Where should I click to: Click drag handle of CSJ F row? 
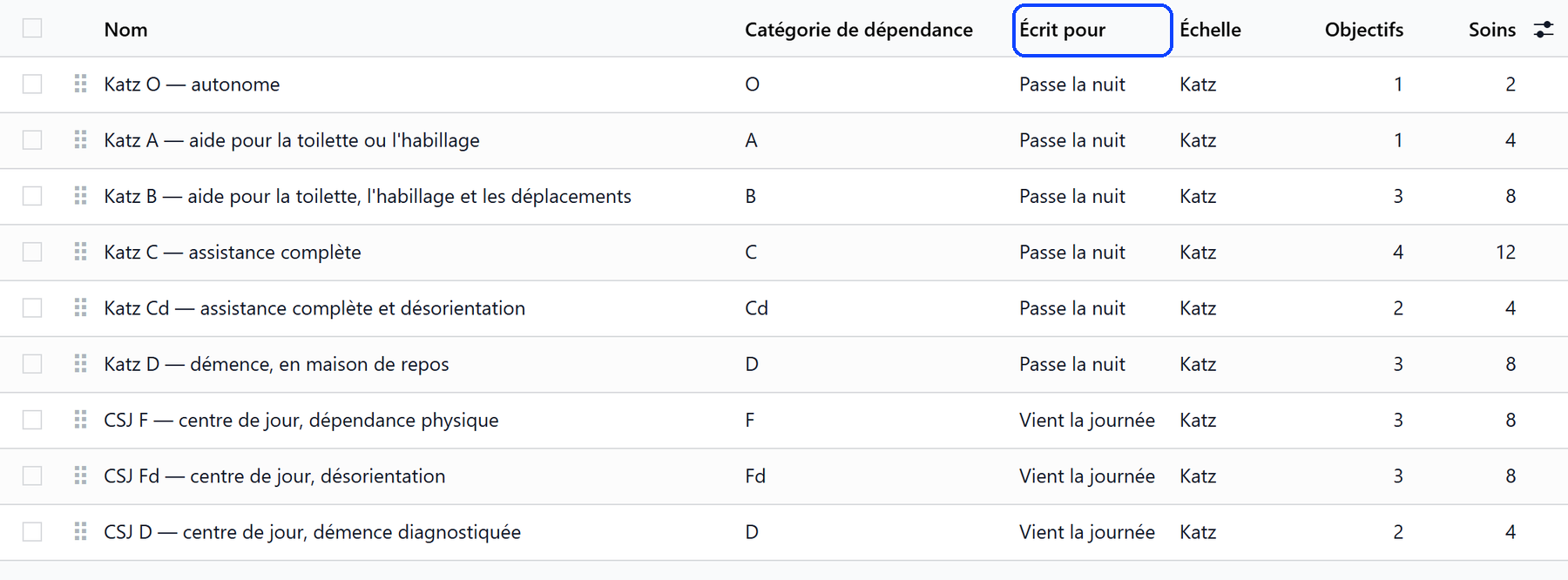80,420
